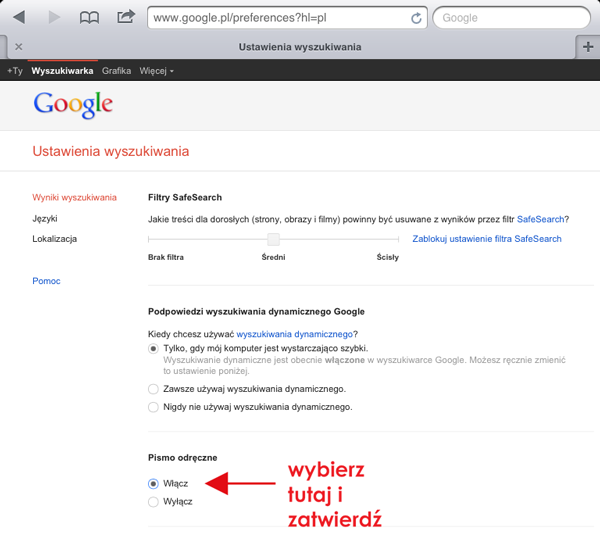Click the Filtry SafeSearch heading
The width and height of the screenshot is (600, 540).
[185, 197]
